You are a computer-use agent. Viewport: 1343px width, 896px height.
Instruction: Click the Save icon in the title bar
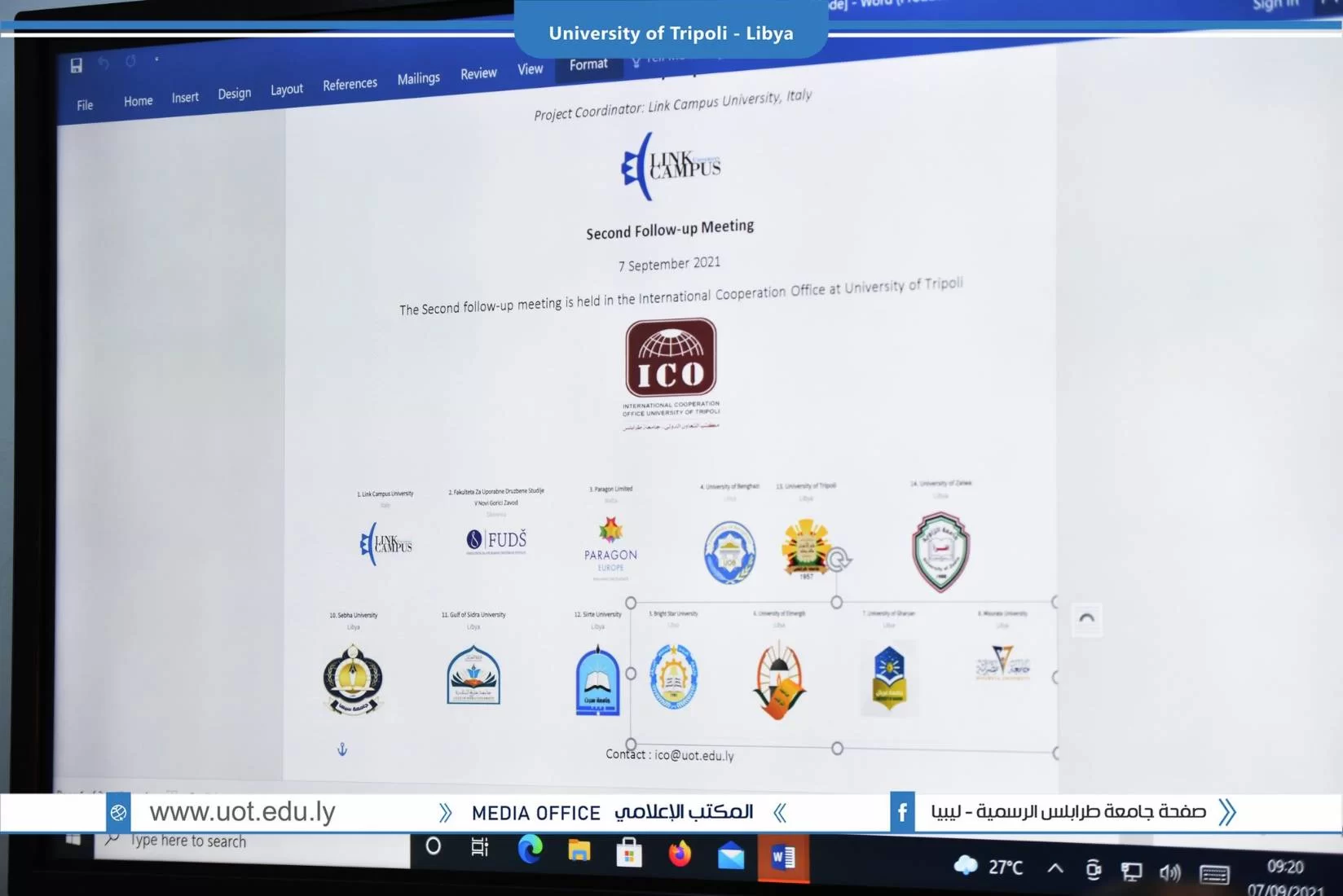[x=76, y=65]
